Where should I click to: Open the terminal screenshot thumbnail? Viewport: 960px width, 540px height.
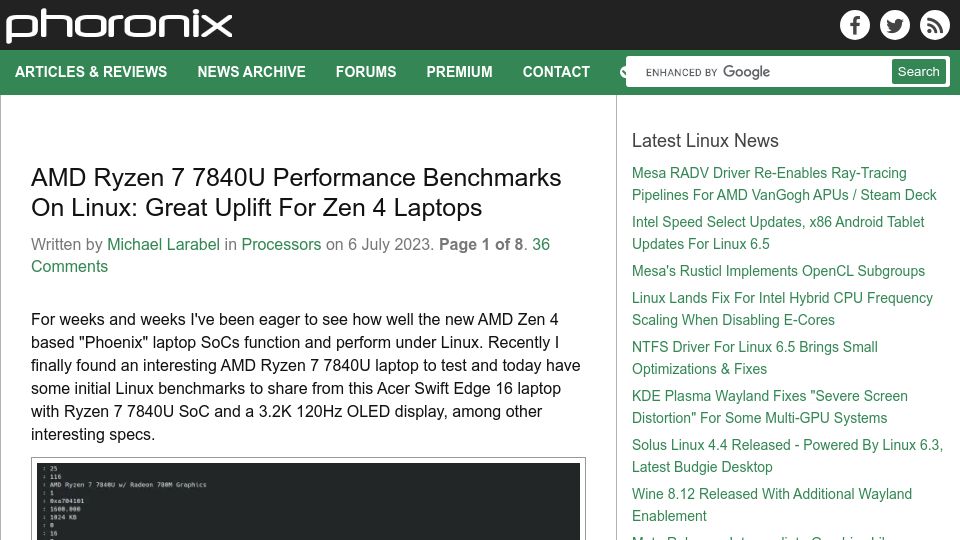point(309,498)
